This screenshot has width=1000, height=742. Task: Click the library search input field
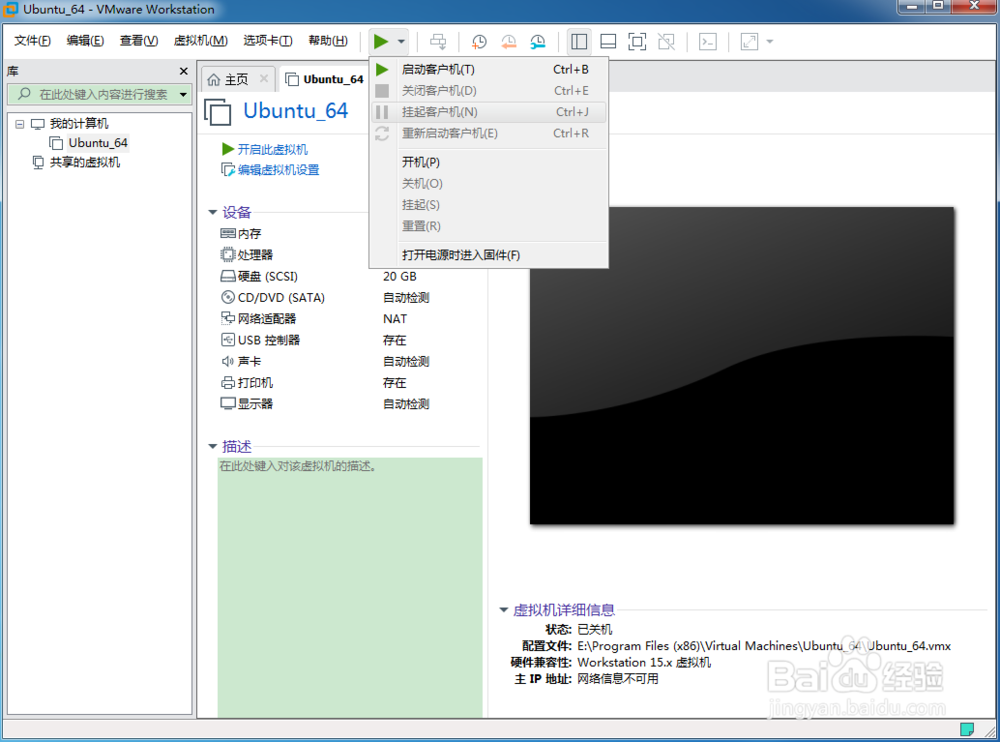pyautogui.click(x=98, y=94)
